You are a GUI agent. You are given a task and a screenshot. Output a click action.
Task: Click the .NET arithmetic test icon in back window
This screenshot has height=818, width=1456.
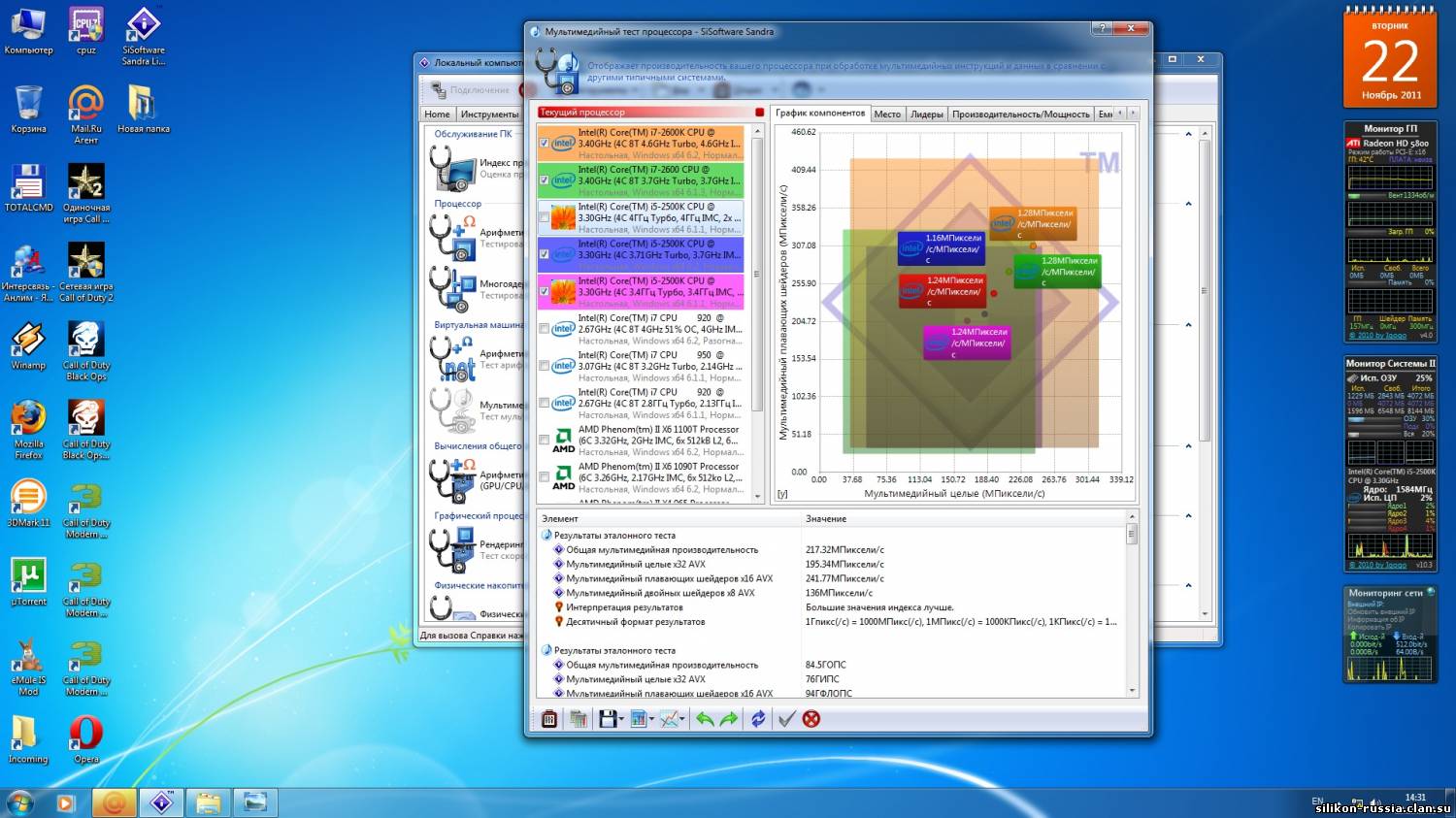[452, 360]
